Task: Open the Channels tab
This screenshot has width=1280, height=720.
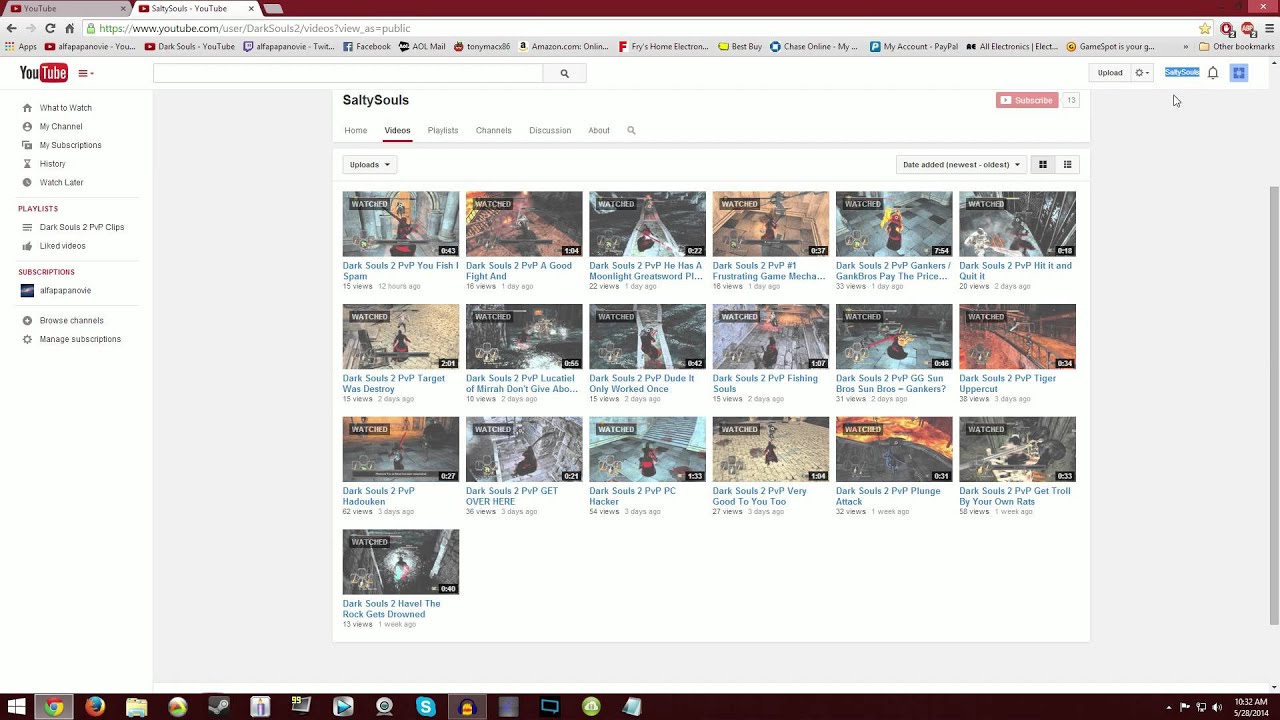Action: point(494,131)
